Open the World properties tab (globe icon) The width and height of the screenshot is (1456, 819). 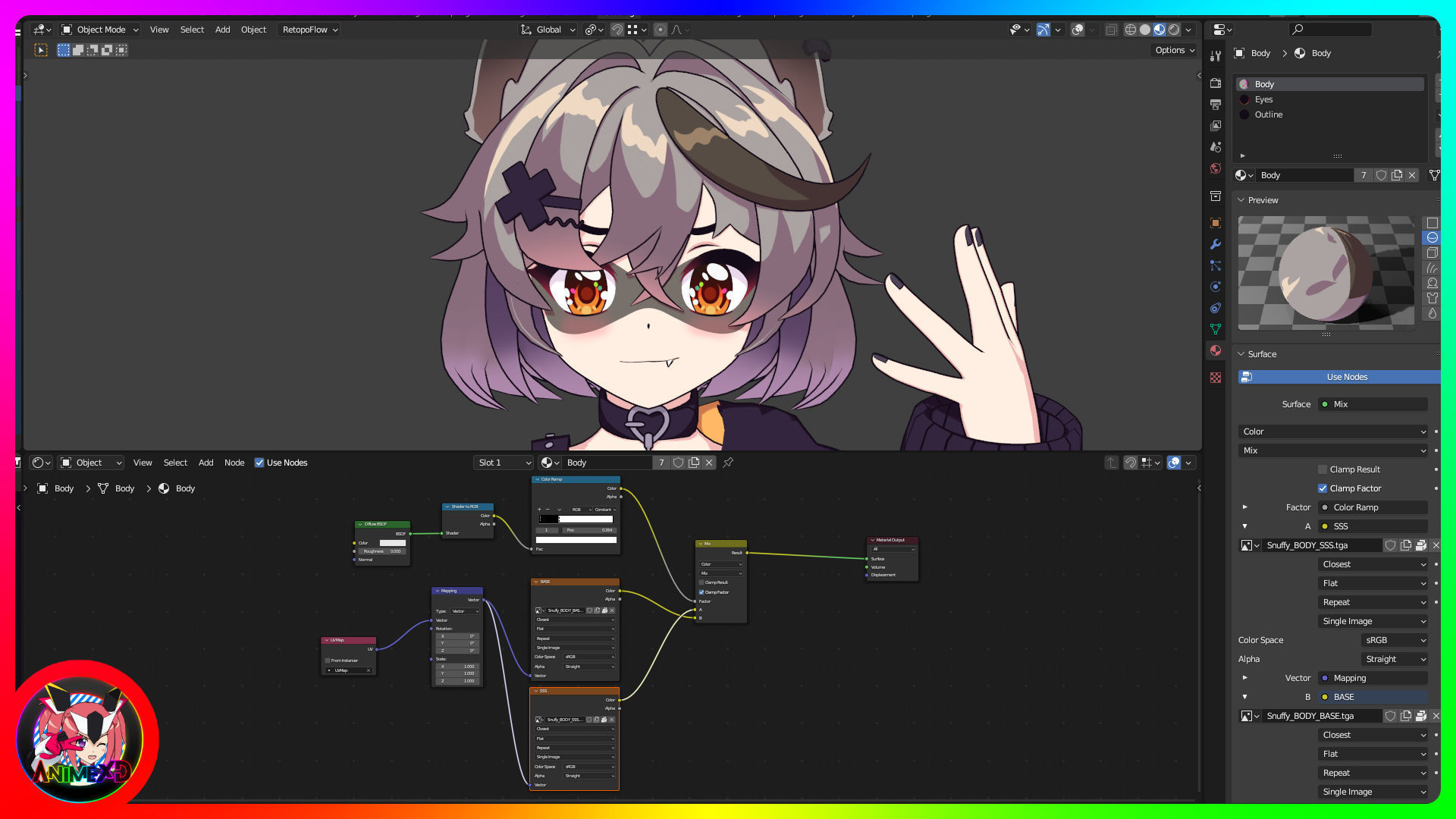(x=1216, y=168)
